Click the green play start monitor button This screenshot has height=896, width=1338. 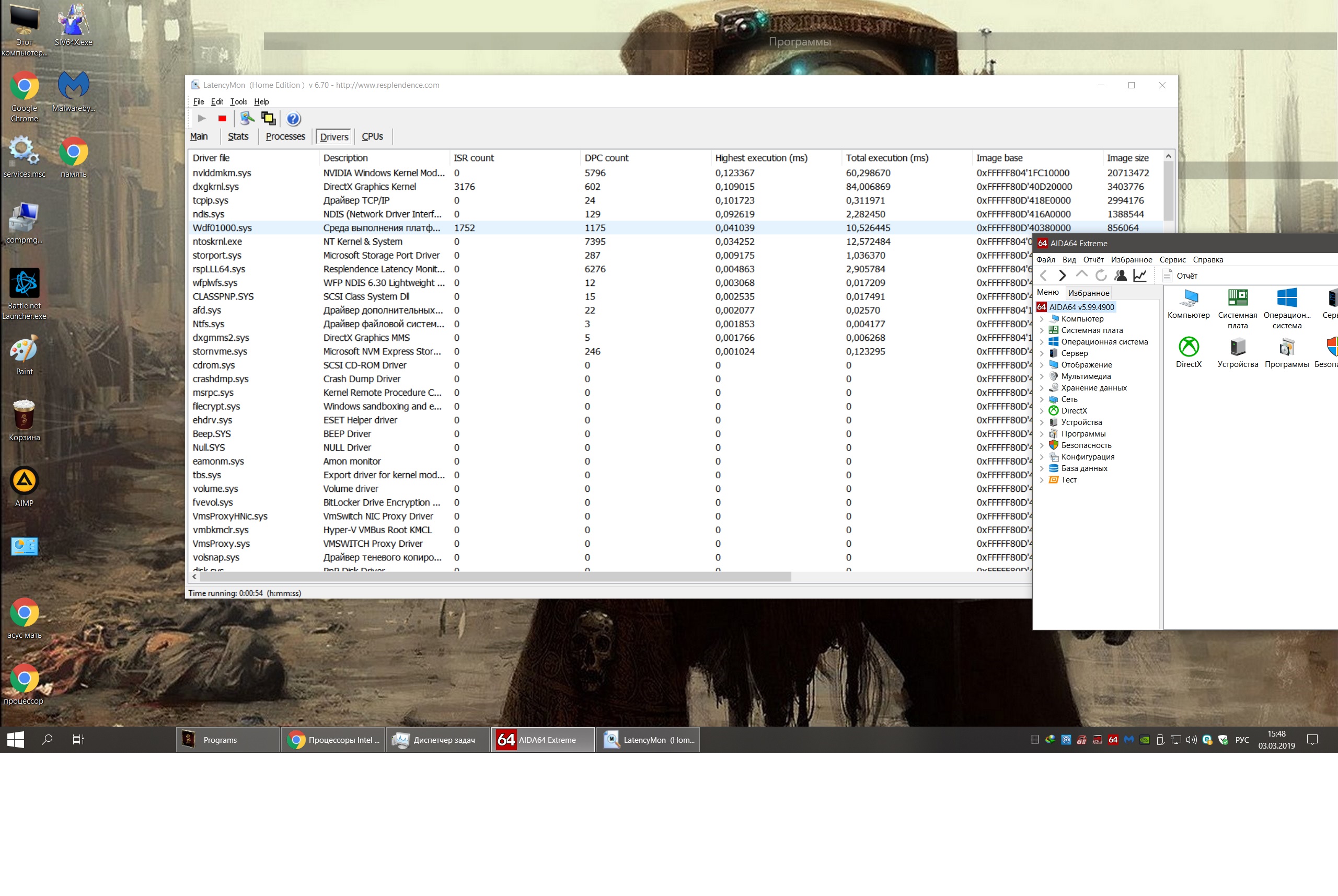(201, 118)
